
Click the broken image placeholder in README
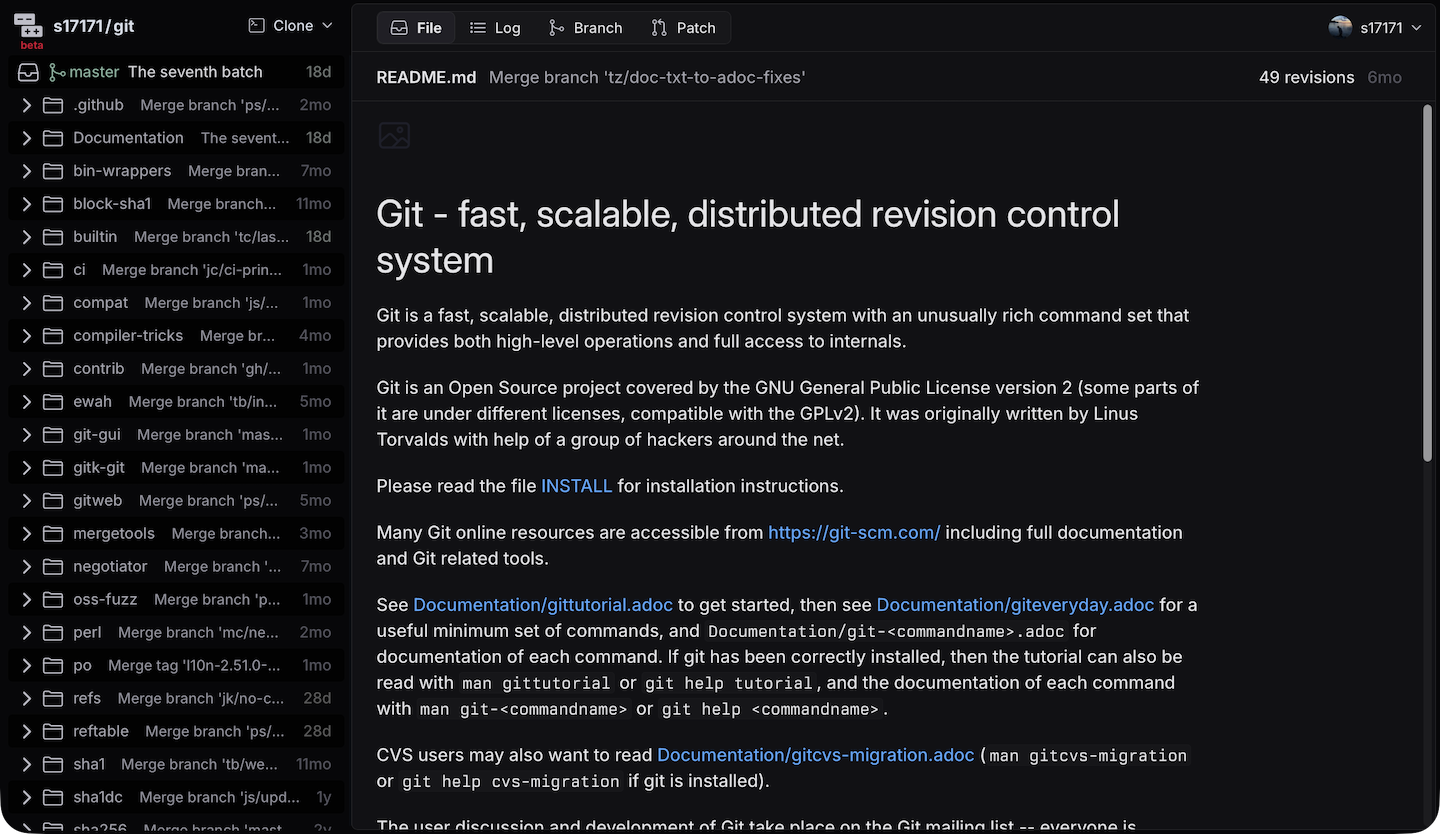click(x=394, y=136)
